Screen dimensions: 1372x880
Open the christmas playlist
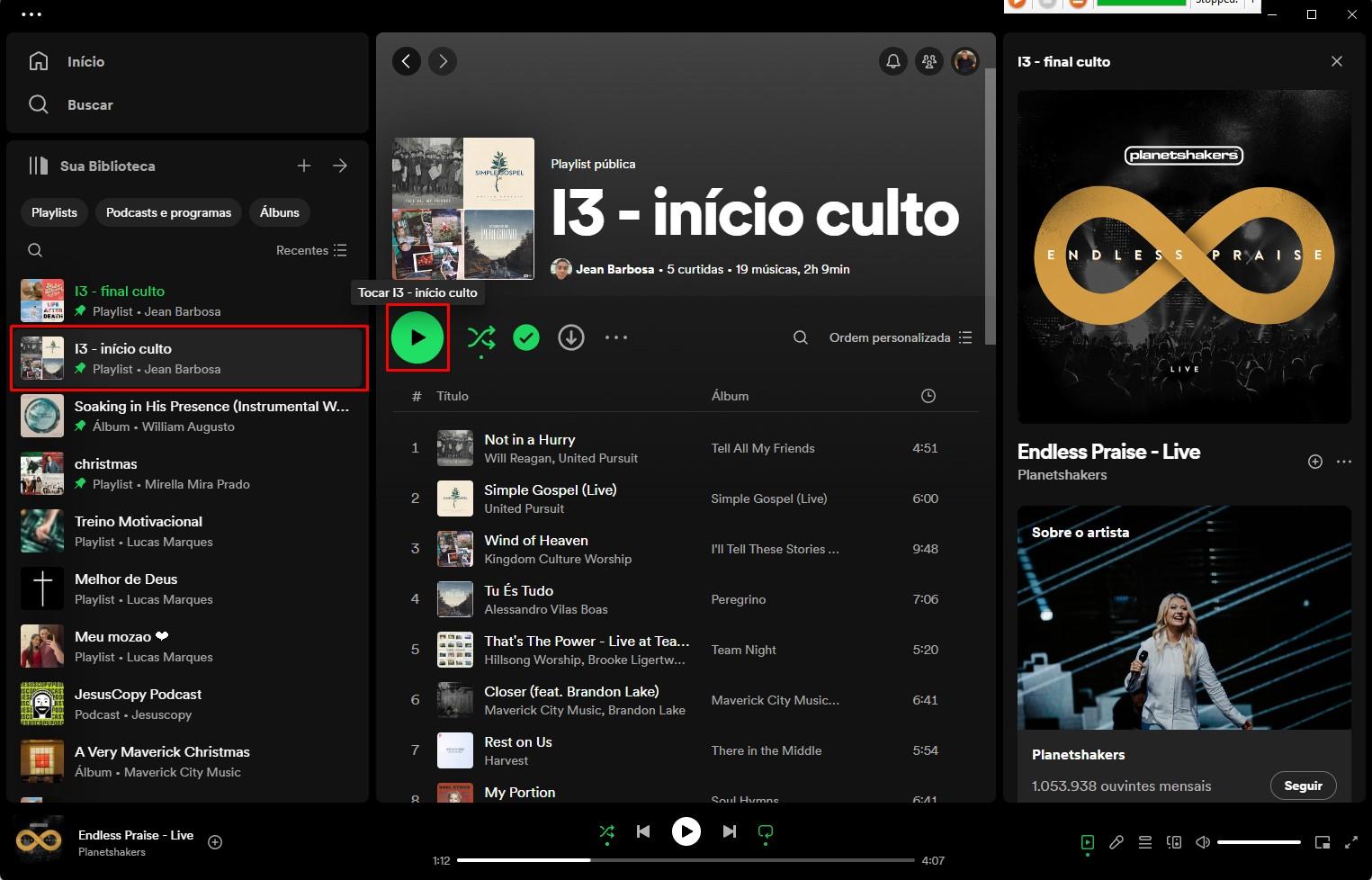click(189, 473)
